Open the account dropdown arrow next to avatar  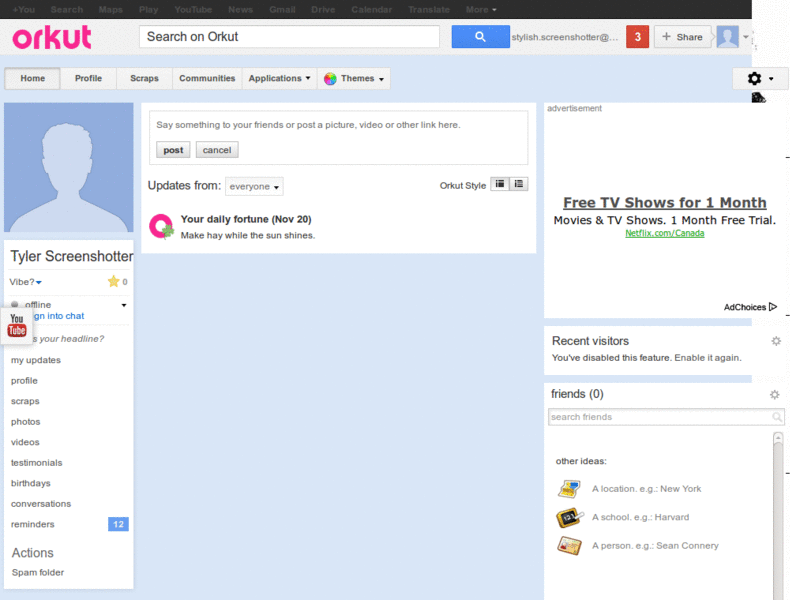pyautogui.click(x=745, y=37)
